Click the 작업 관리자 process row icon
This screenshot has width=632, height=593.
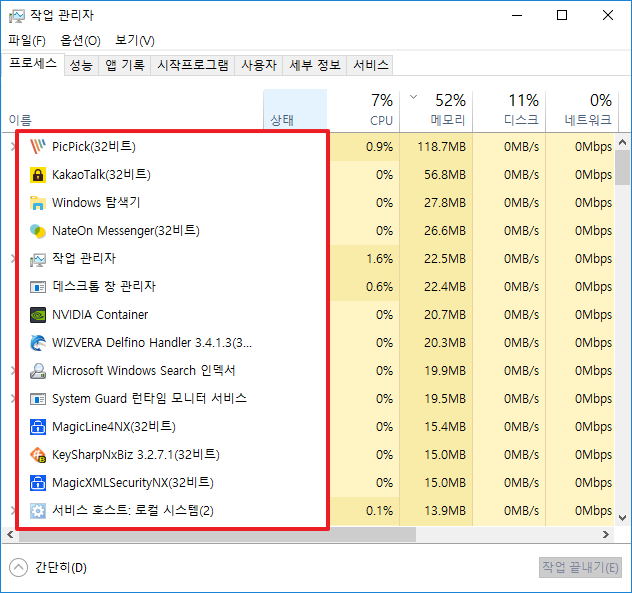click(x=37, y=259)
